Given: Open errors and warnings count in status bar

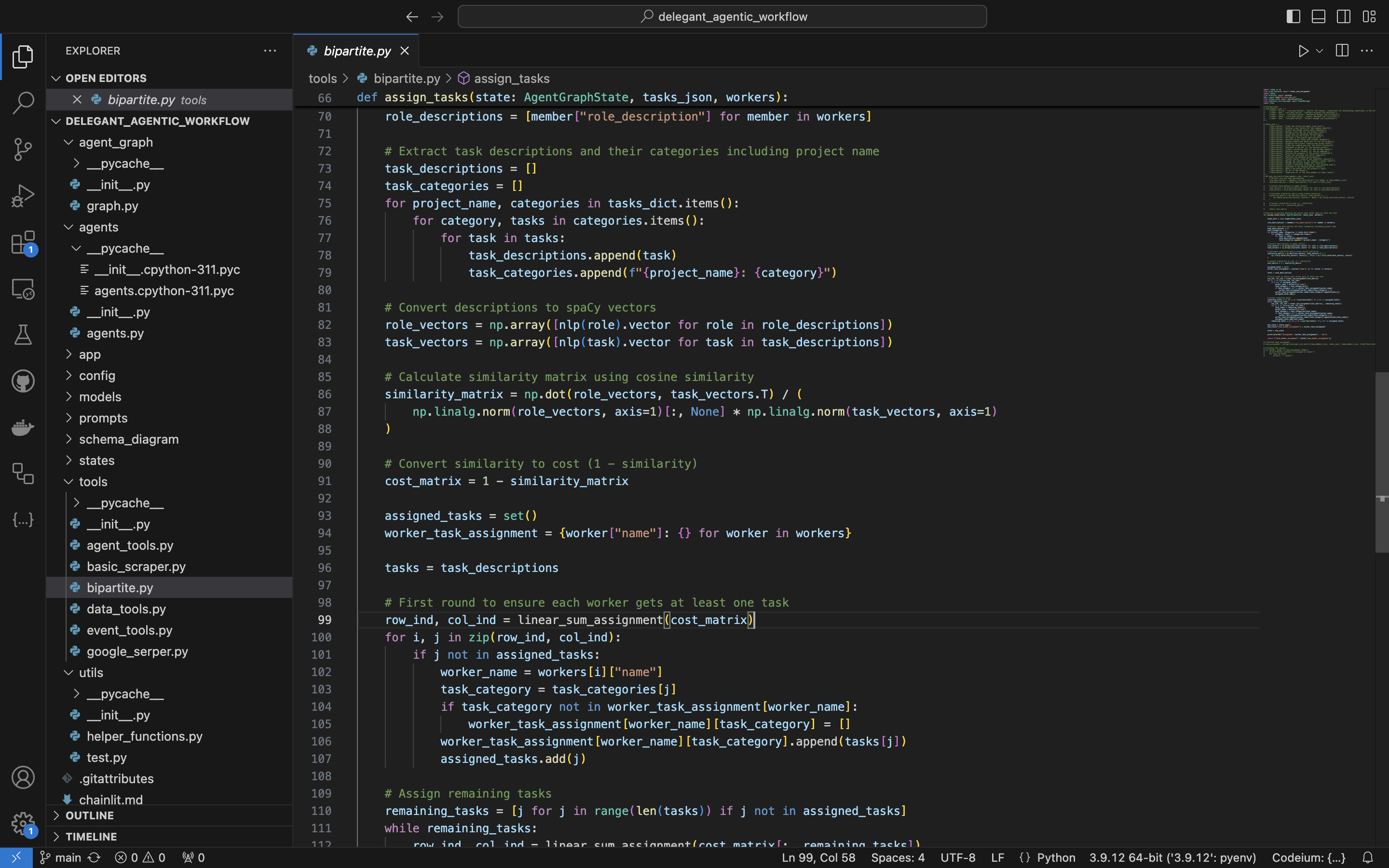Looking at the screenshot, I should click(140, 857).
